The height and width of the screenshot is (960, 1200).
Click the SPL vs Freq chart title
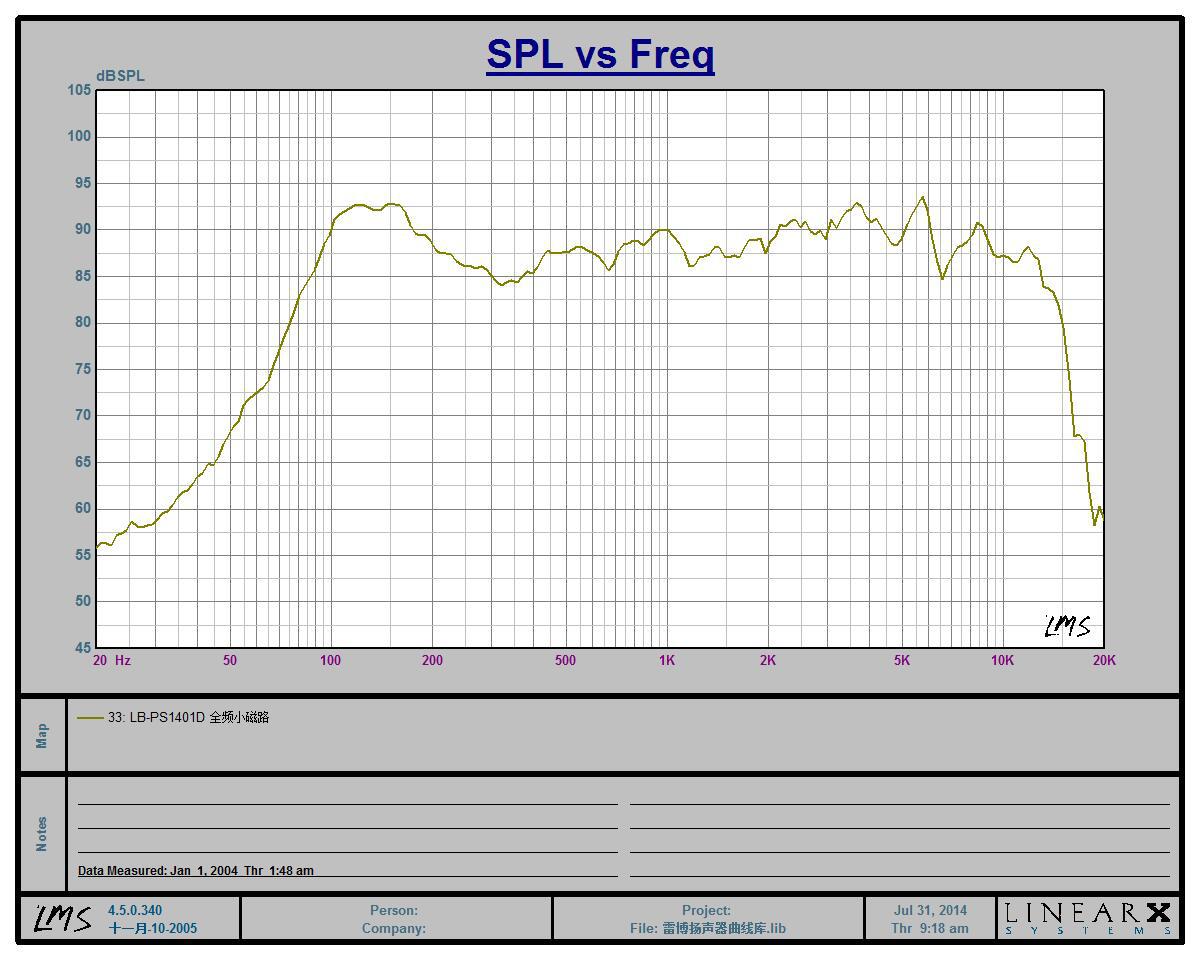(600, 54)
